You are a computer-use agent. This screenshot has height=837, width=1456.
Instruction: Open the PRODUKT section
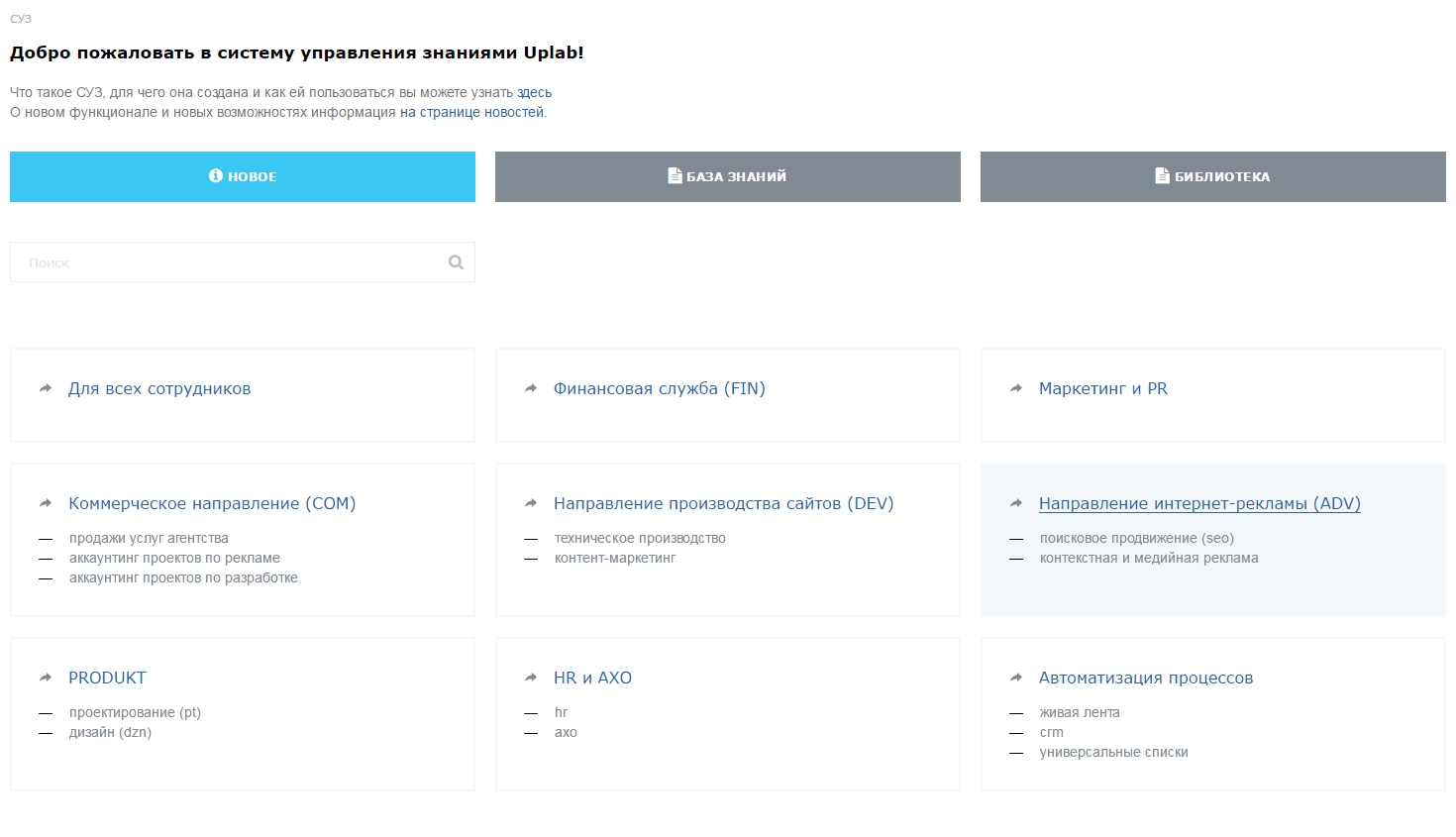pyautogui.click(x=107, y=678)
